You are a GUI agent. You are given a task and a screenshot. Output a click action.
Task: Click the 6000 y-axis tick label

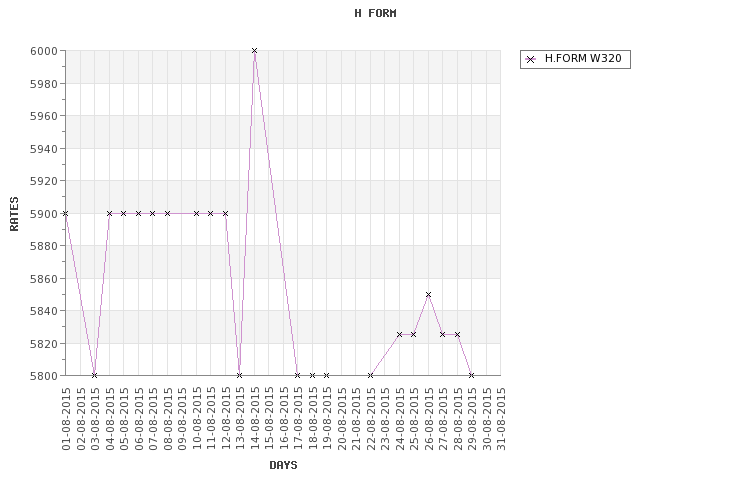tap(44, 51)
